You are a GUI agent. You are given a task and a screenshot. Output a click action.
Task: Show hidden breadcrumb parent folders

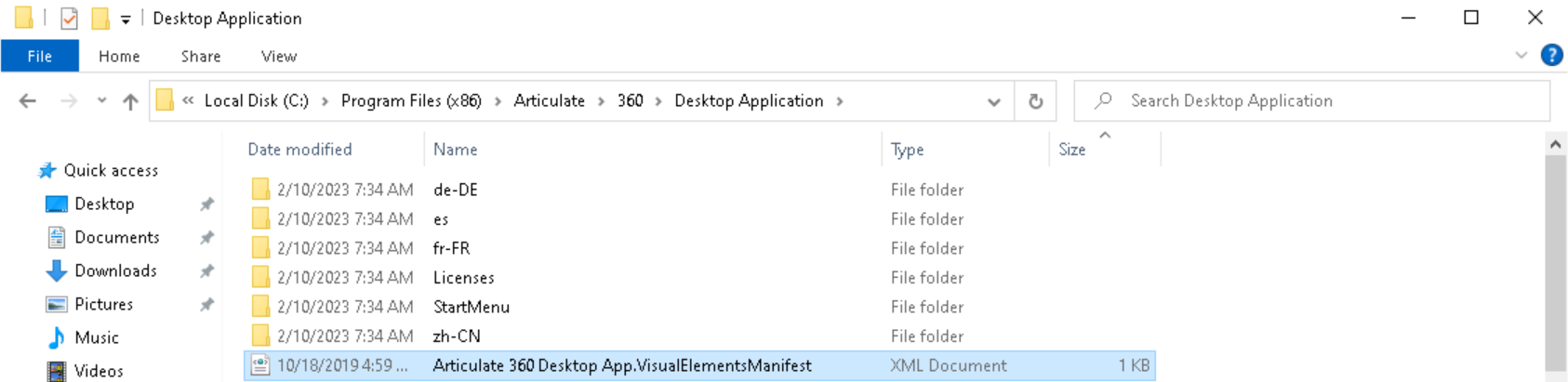pos(188,100)
